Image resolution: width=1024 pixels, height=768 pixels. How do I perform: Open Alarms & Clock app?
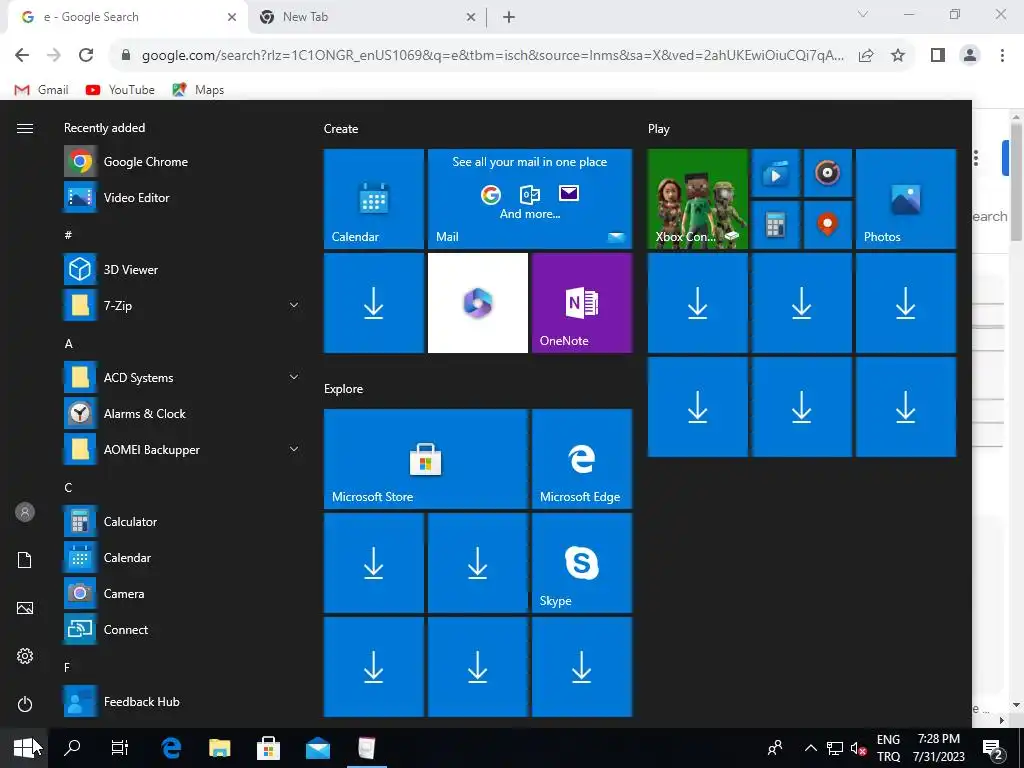click(181, 413)
